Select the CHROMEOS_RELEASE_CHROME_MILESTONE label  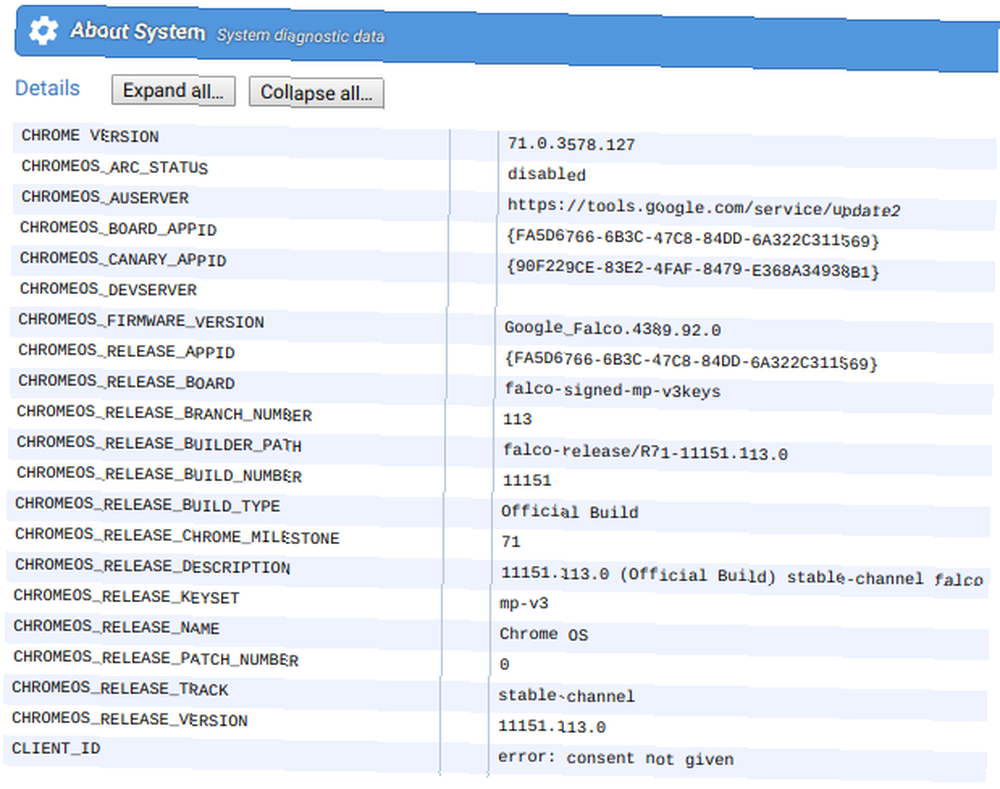tap(177, 536)
